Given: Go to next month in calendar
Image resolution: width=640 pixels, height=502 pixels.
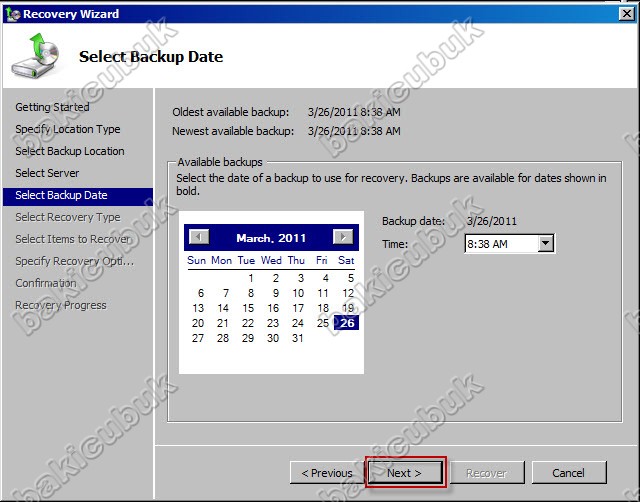Looking at the screenshot, I should [x=343, y=237].
